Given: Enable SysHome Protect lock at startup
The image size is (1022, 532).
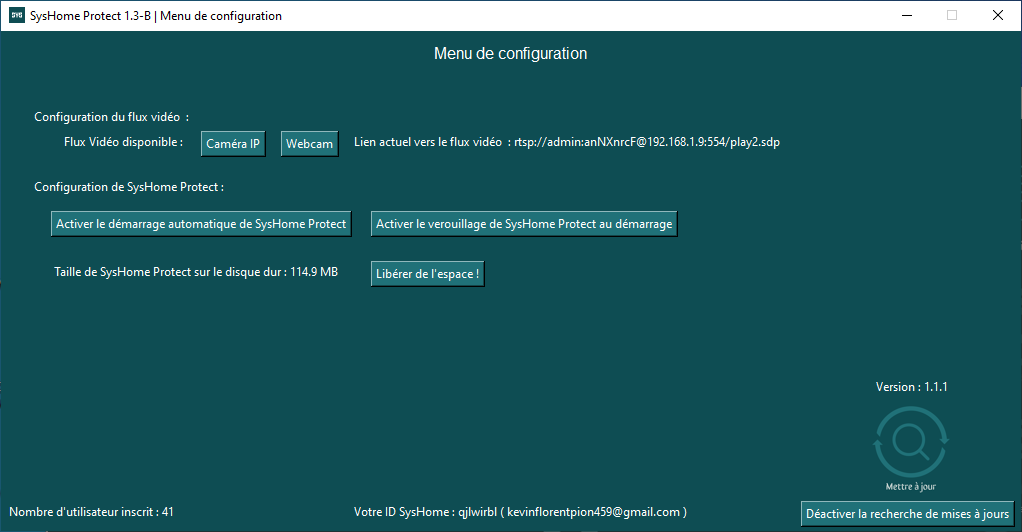Looking at the screenshot, I should (524, 224).
